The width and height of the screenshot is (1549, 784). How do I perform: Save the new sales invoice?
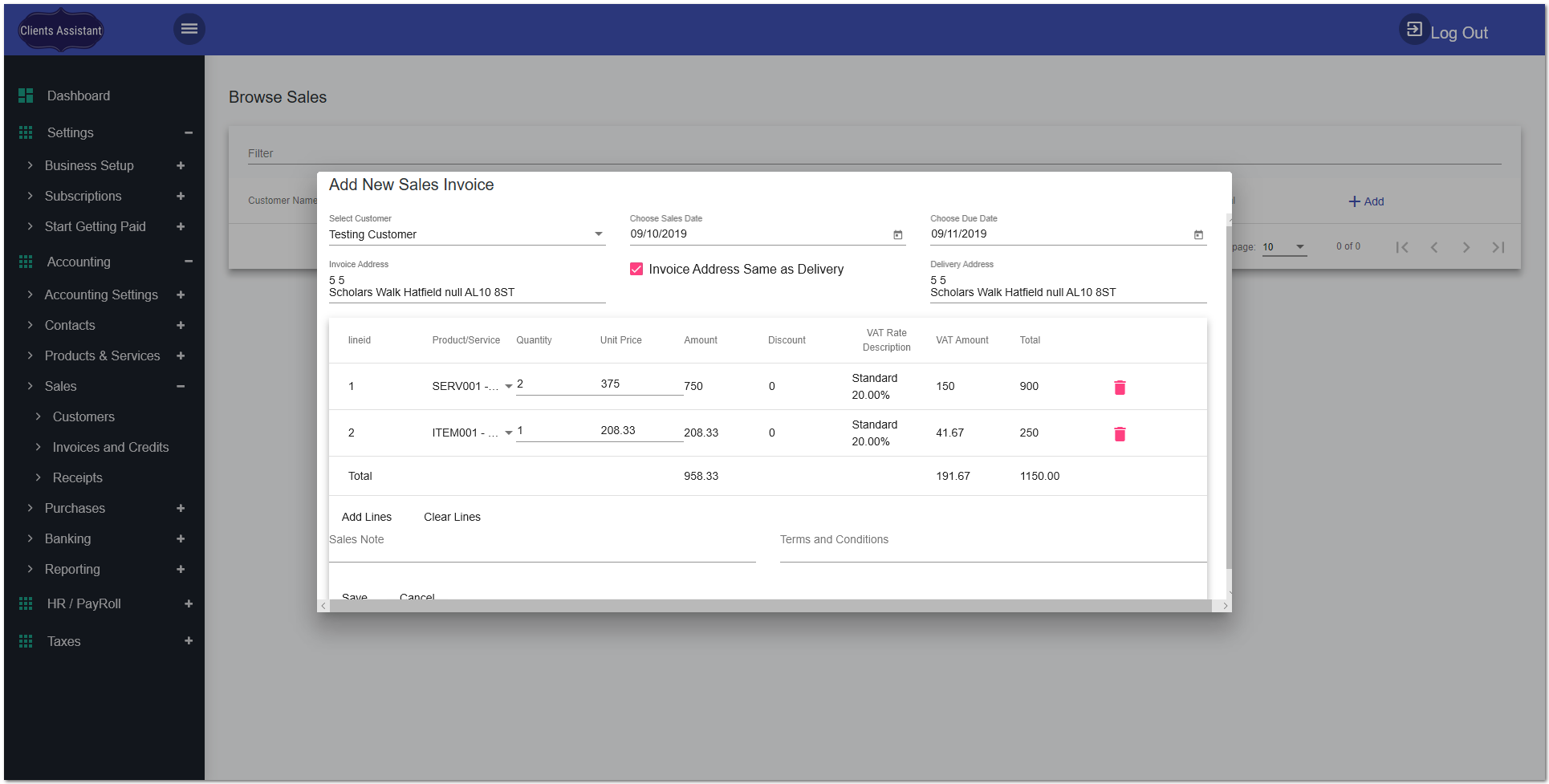coord(355,597)
